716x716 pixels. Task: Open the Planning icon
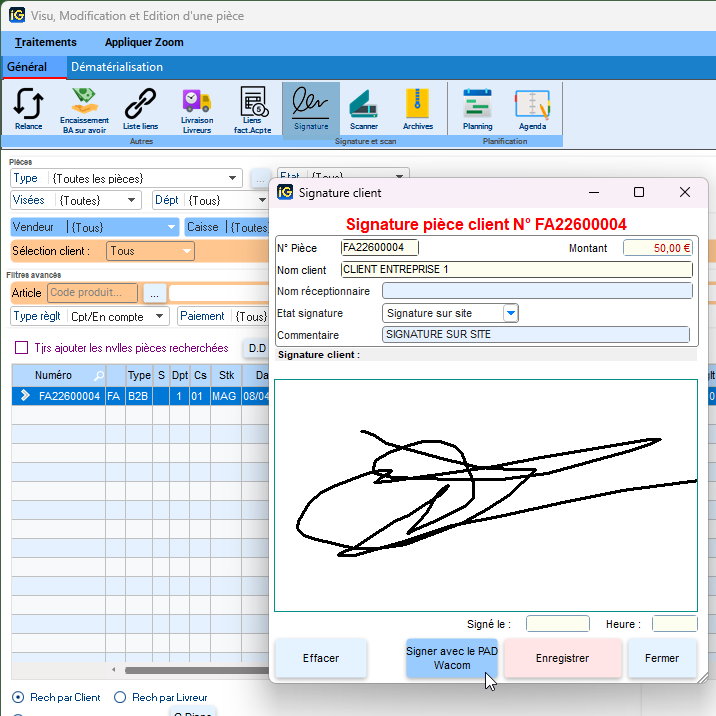[477, 108]
